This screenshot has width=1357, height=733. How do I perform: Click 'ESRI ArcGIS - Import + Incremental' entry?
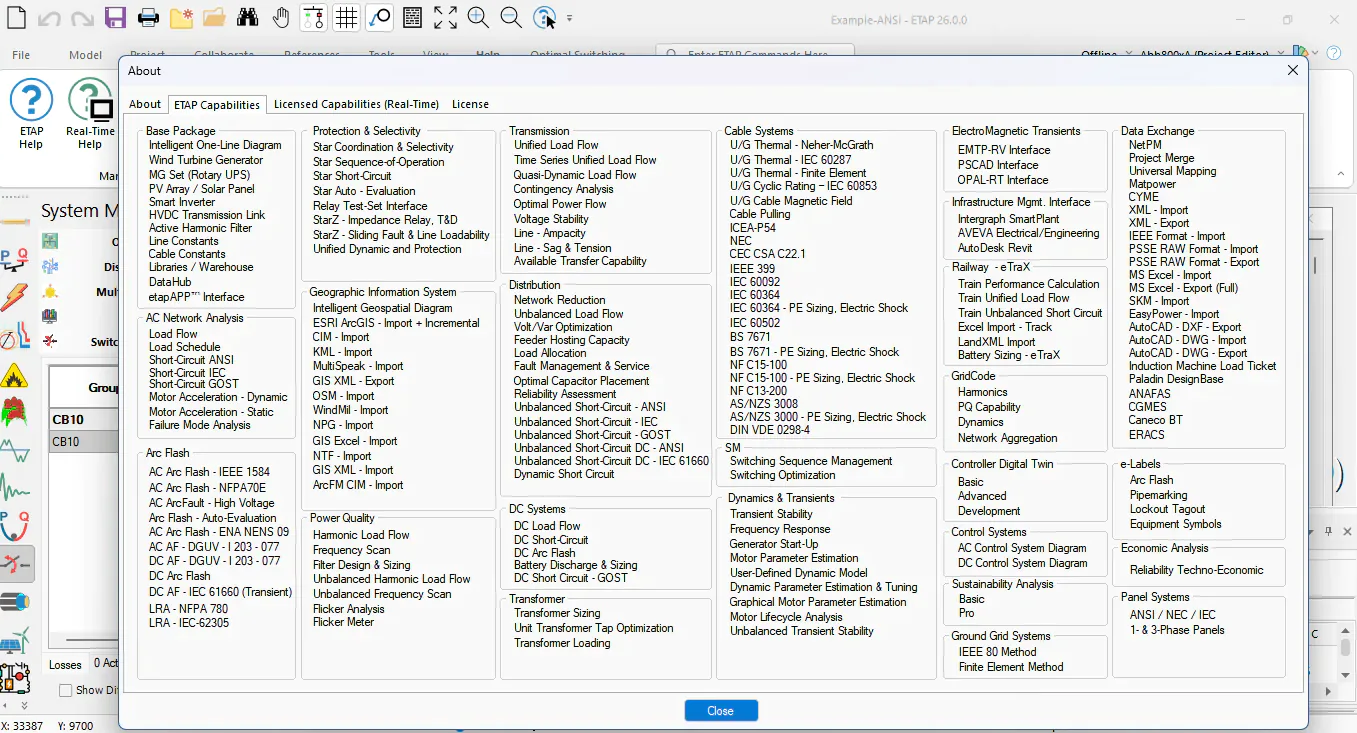(396, 323)
